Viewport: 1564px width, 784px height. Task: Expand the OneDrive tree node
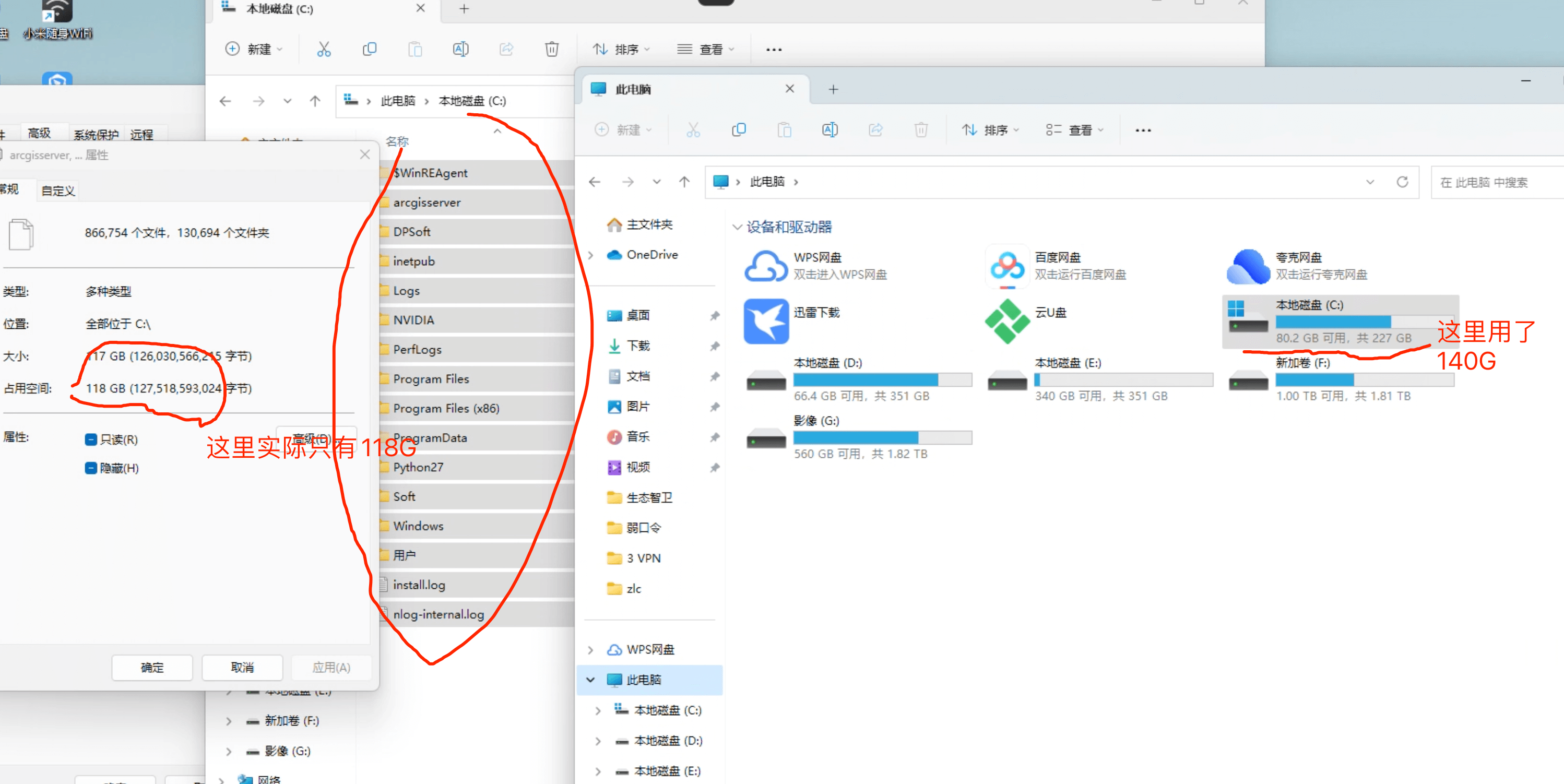coord(591,255)
